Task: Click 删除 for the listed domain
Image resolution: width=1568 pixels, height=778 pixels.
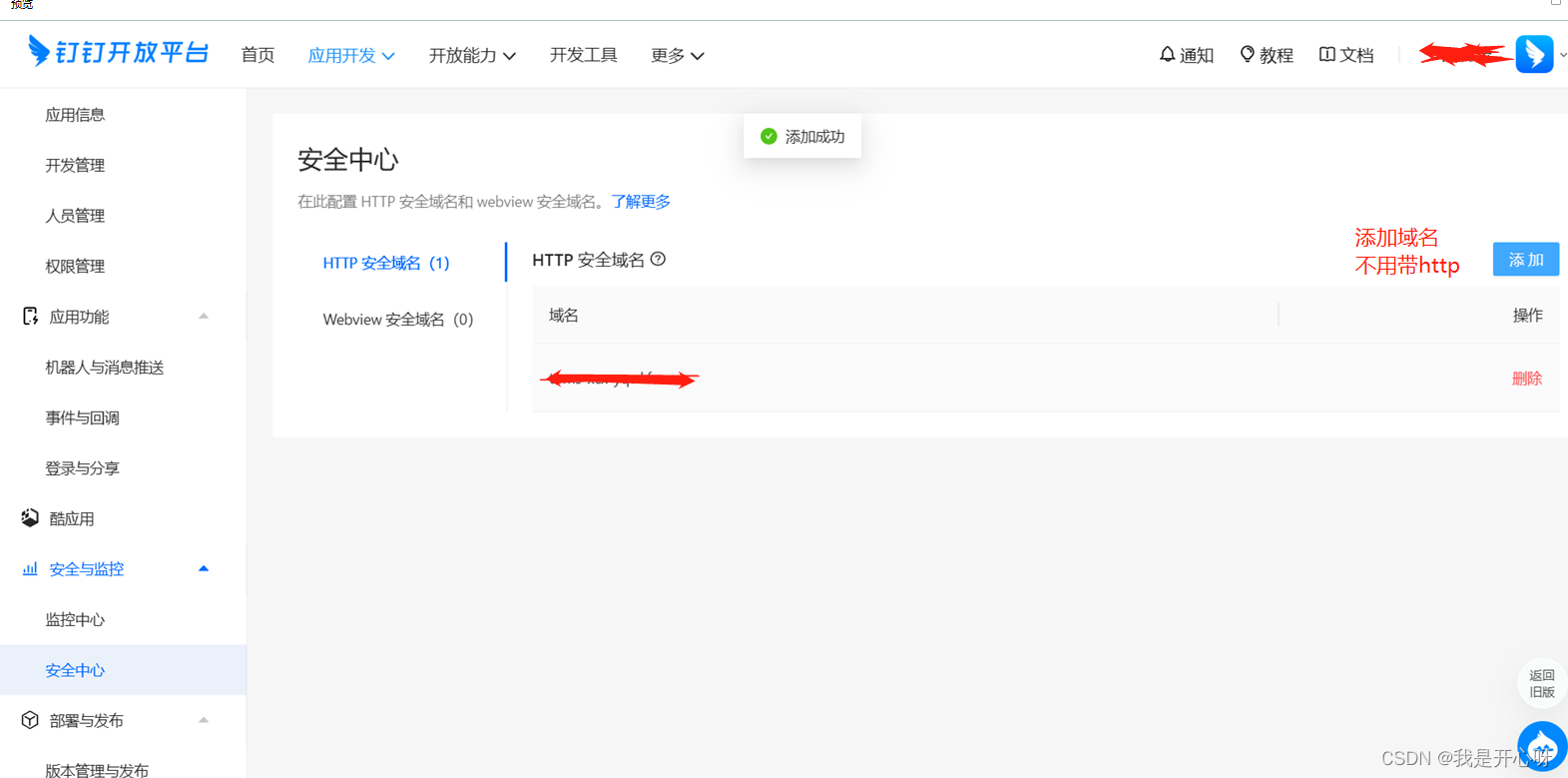Action: coord(1527,379)
